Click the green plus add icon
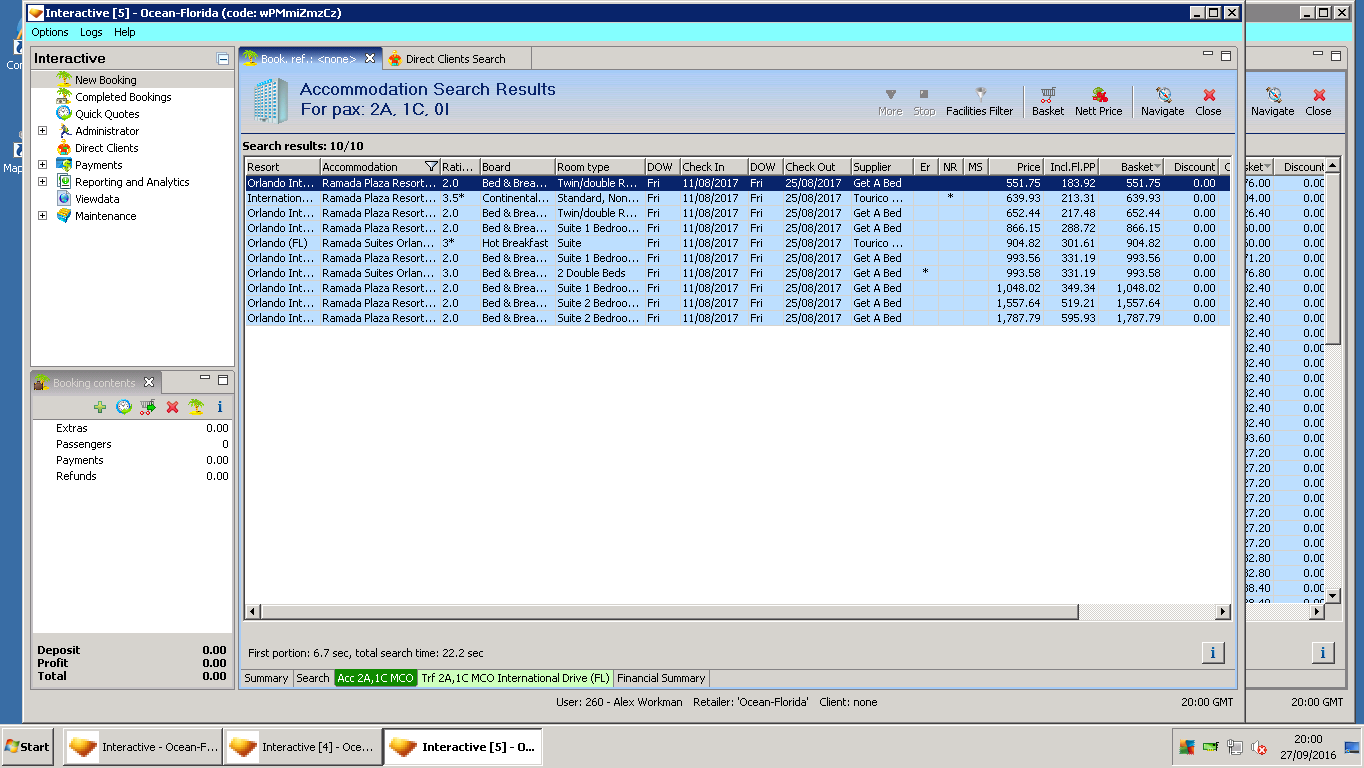 click(100, 407)
